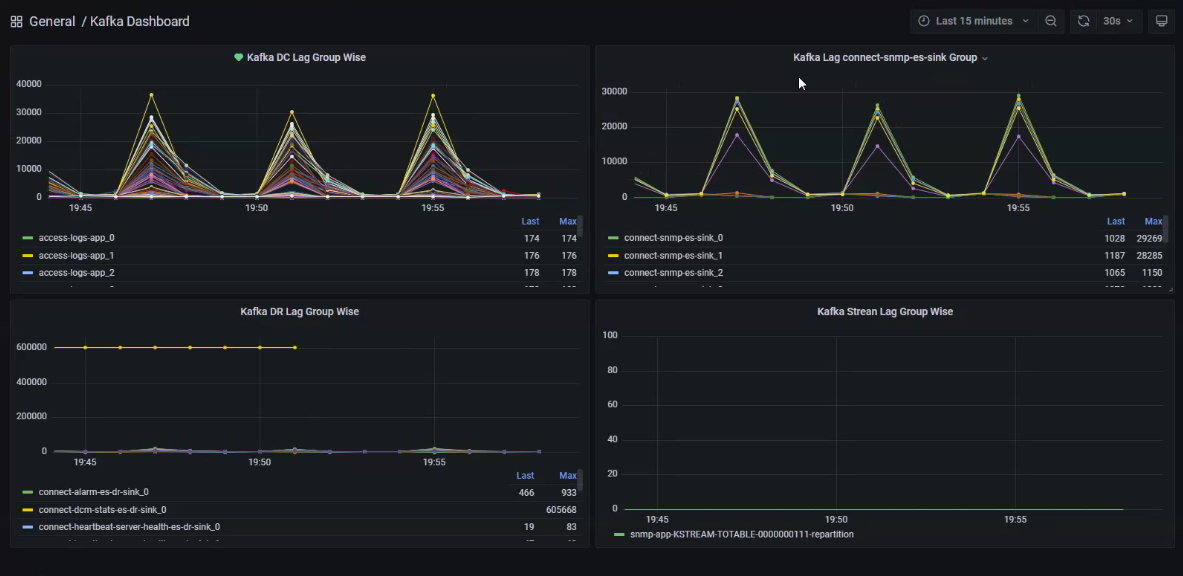Sort connect-snmp-es-sink legend by Last
The image size is (1183, 576).
pos(1116,222)
